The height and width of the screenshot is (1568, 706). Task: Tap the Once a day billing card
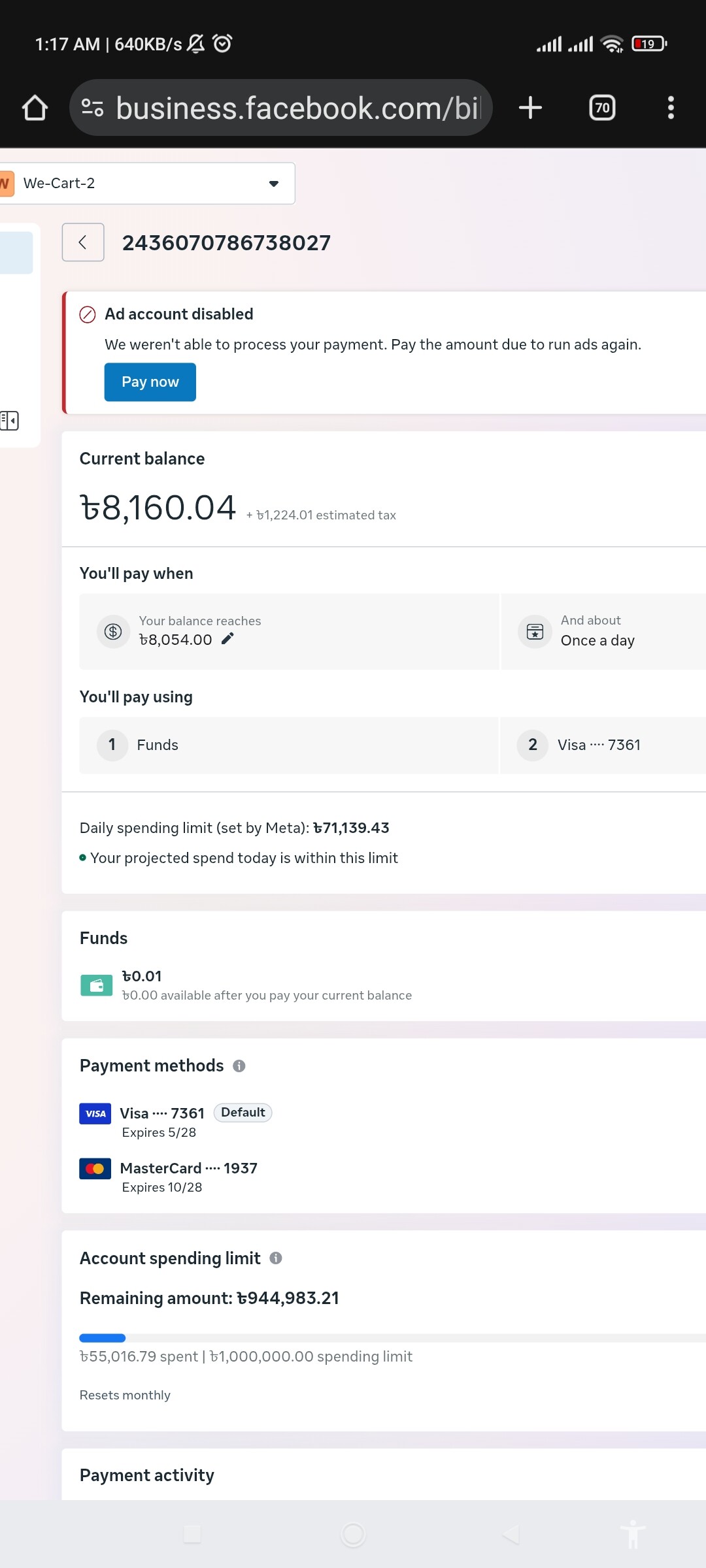pos(603,632)
